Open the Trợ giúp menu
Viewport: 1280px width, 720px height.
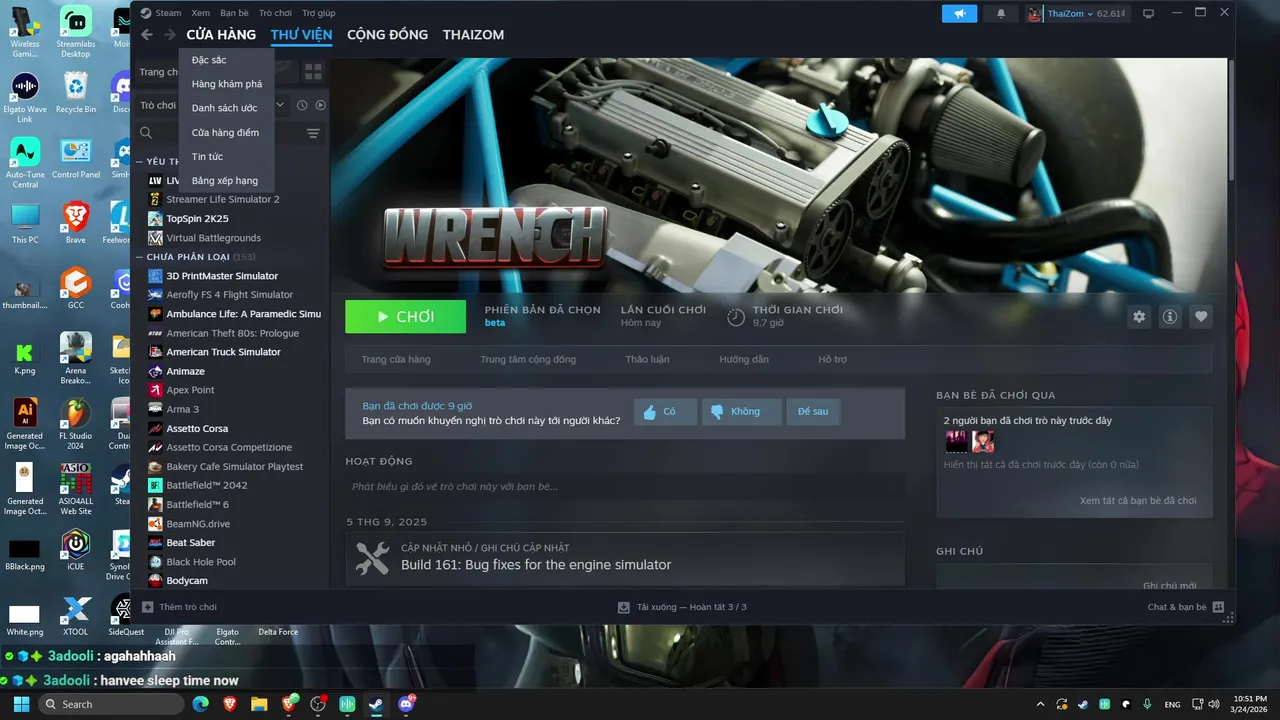pos(319,13)
